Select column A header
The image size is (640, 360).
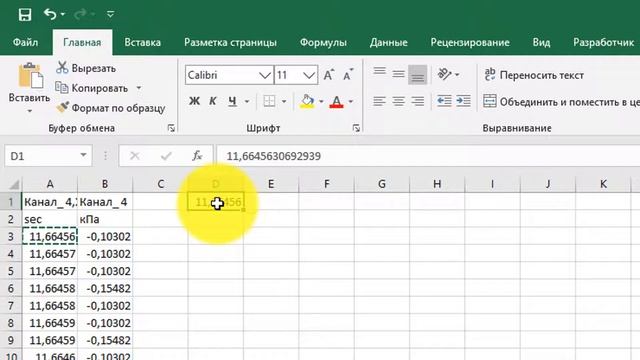(x=50, y=184)
